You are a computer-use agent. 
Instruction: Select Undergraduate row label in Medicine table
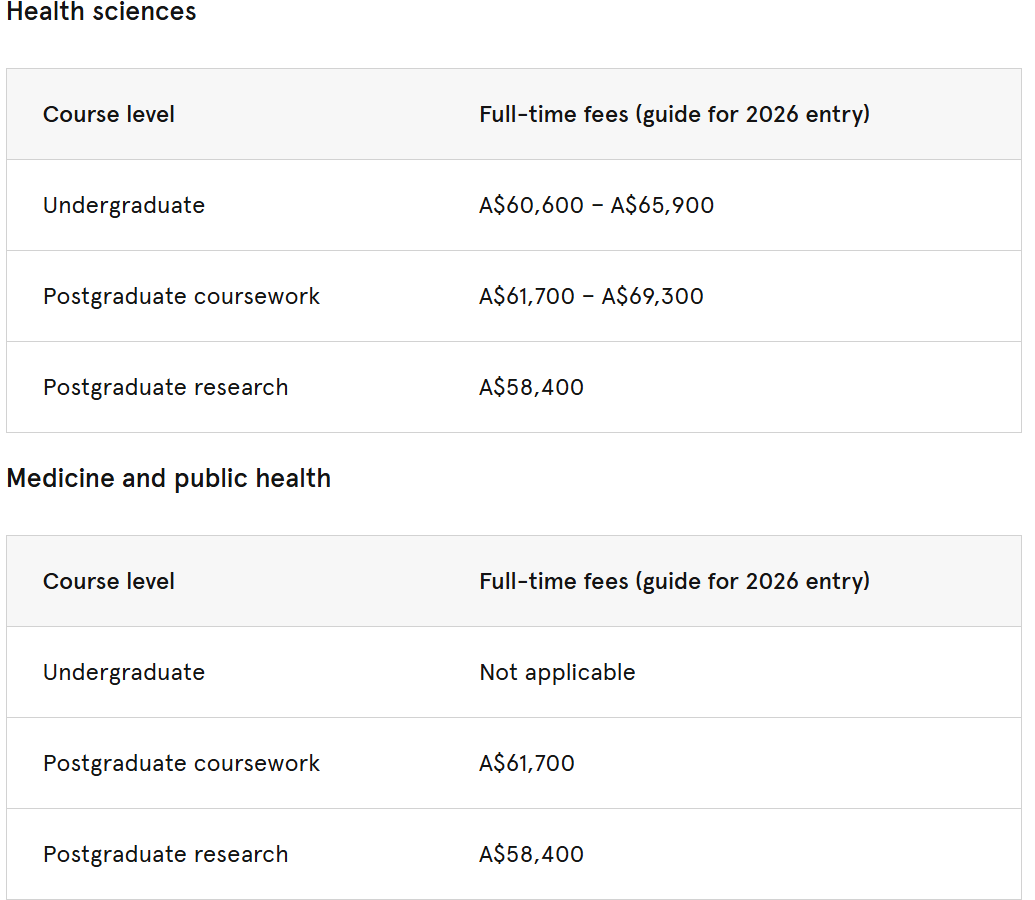124,672
